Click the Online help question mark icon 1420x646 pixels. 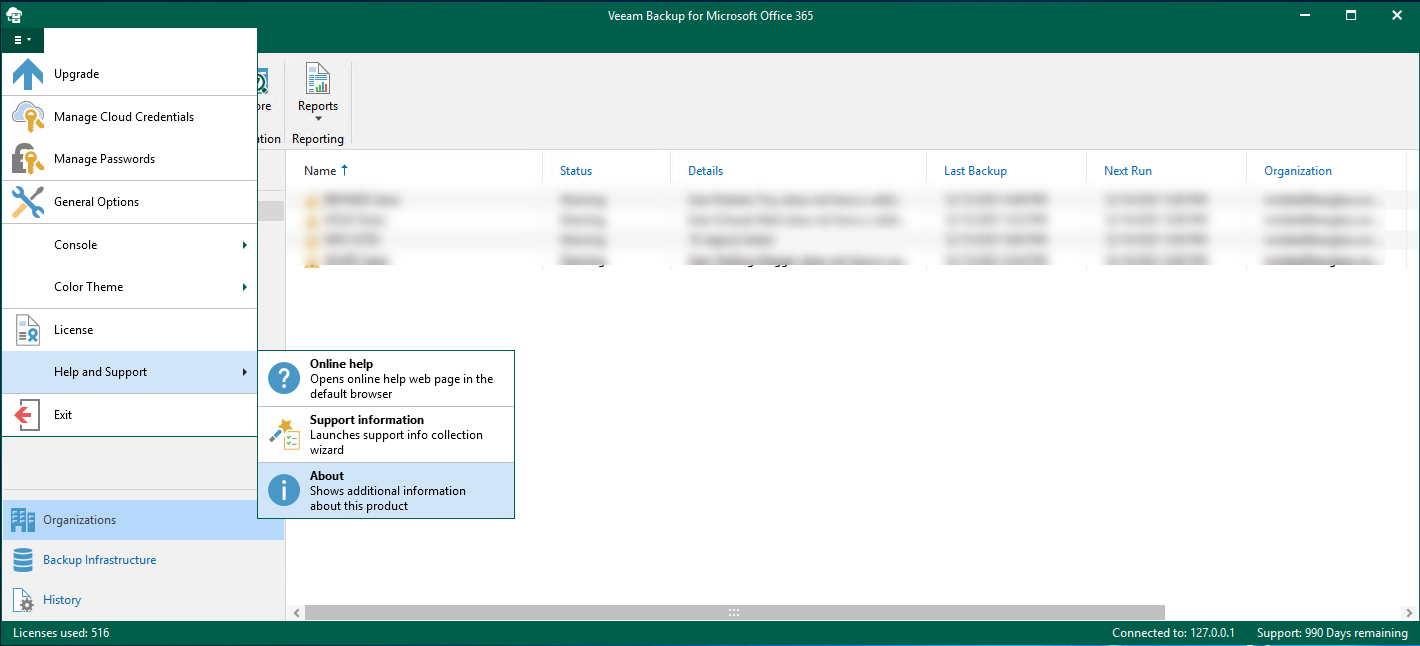(x=284, y=378)
